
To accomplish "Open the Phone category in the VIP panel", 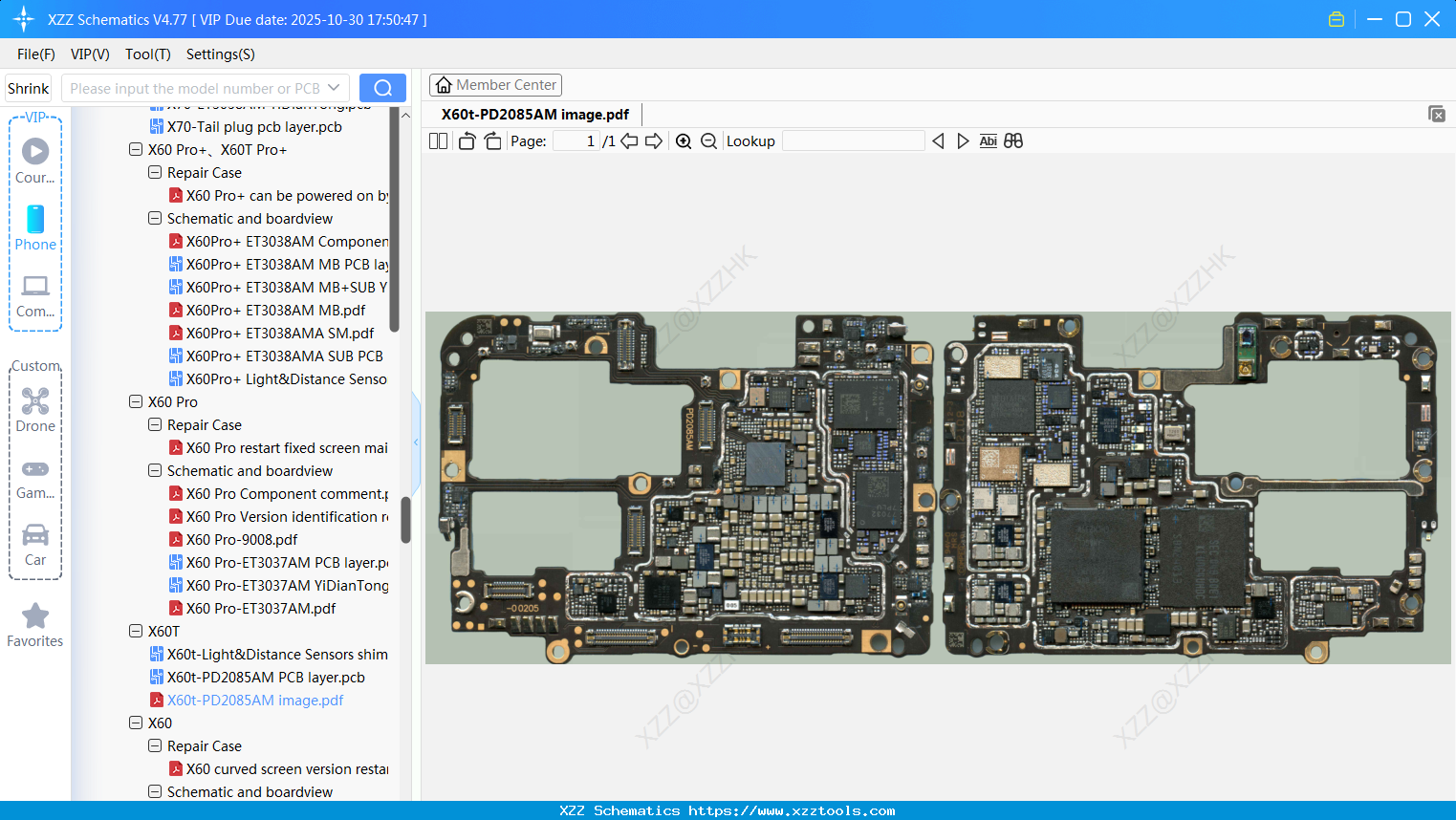I will pos(34,219).
